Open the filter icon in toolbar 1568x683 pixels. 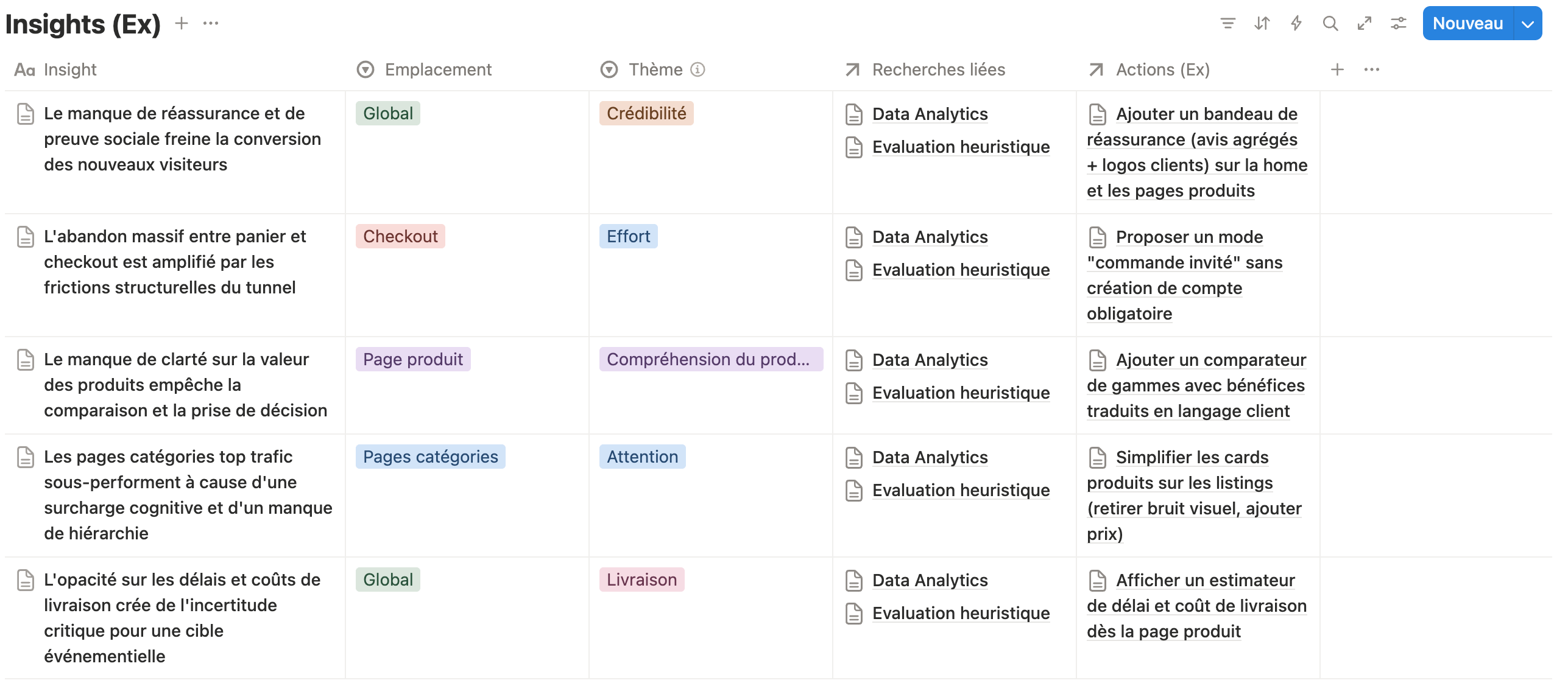(x=1227, y=24)
